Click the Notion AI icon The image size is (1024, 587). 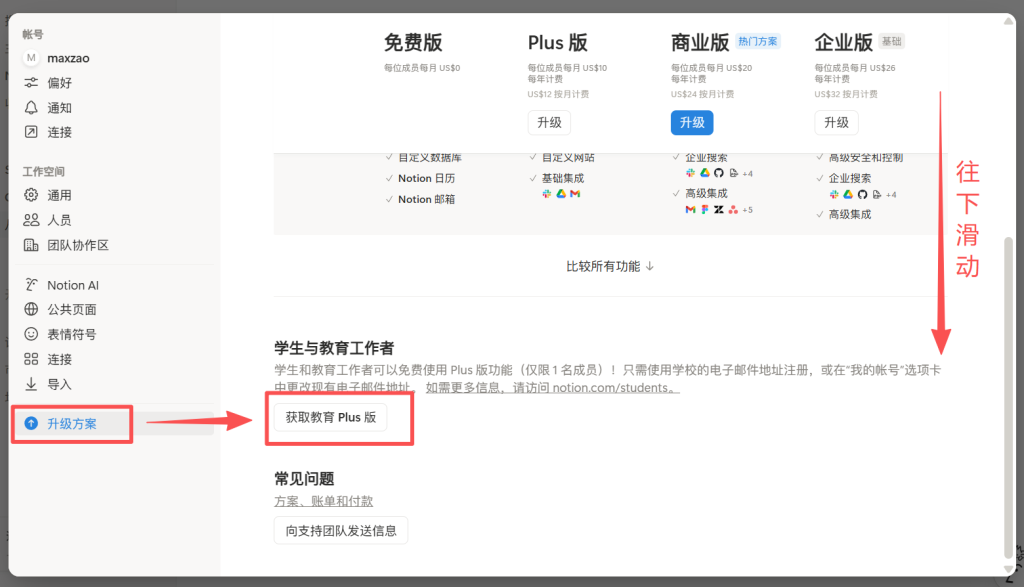tap(31, 285)
